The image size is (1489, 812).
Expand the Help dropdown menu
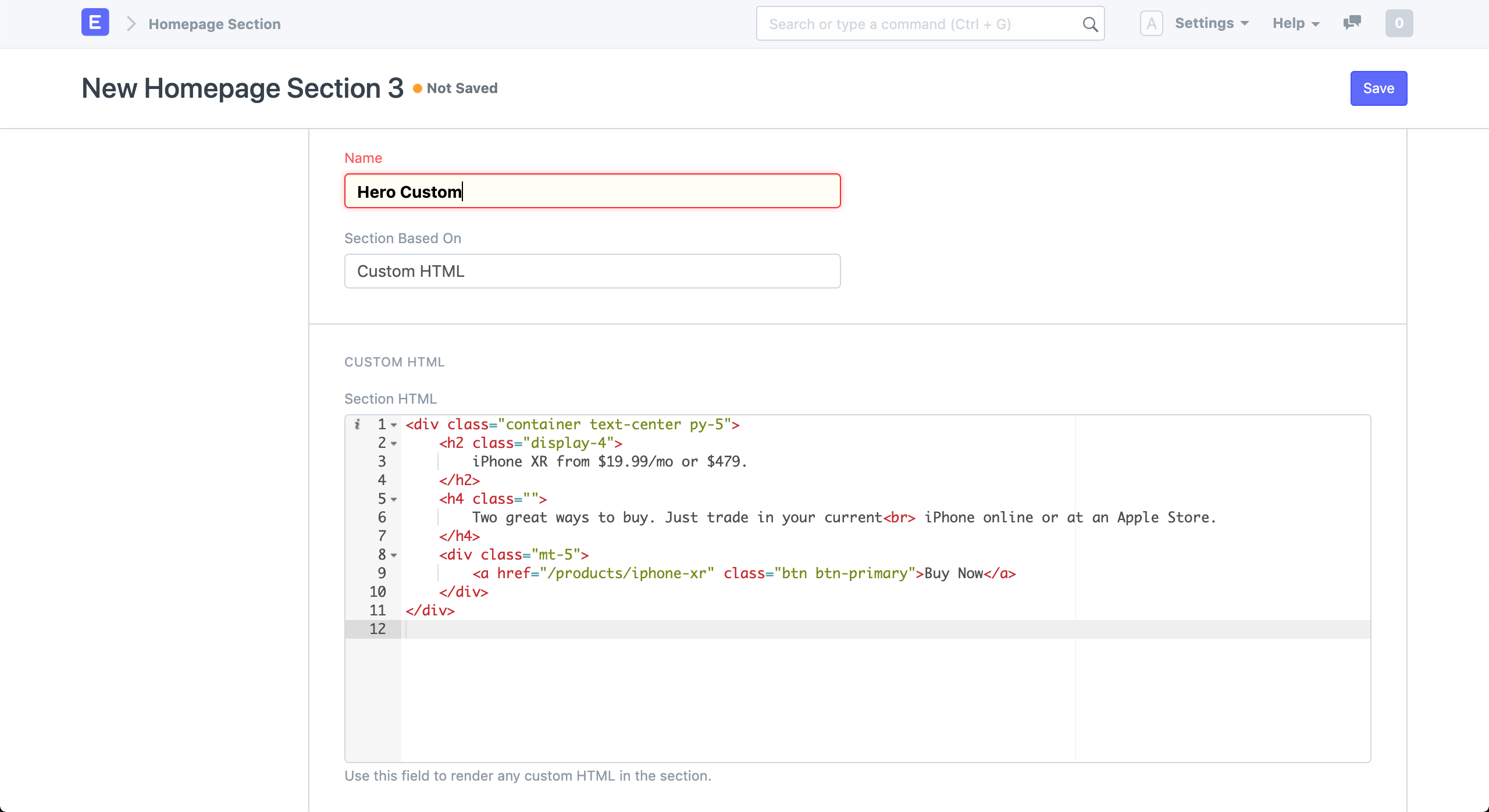click(x=1295, y=24)
